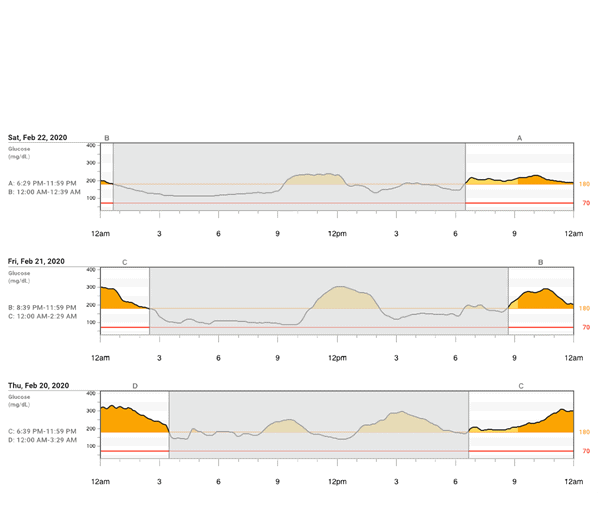Pick event marker B above the Sat chart

point(107,138)
